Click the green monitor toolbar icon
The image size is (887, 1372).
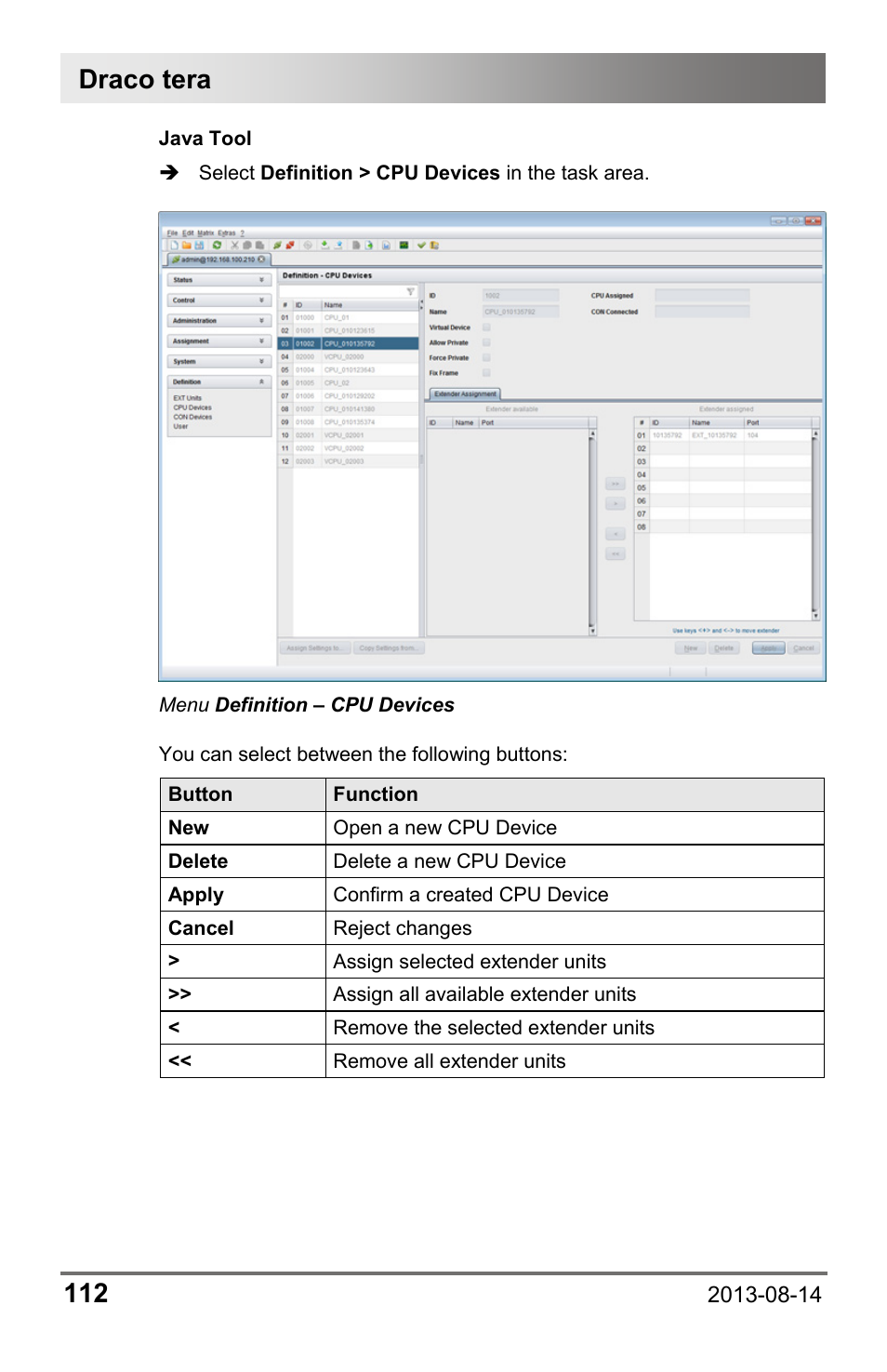(x=404, y=246)
